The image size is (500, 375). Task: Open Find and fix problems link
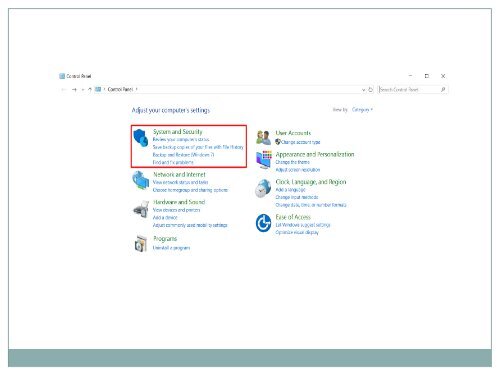173,162
